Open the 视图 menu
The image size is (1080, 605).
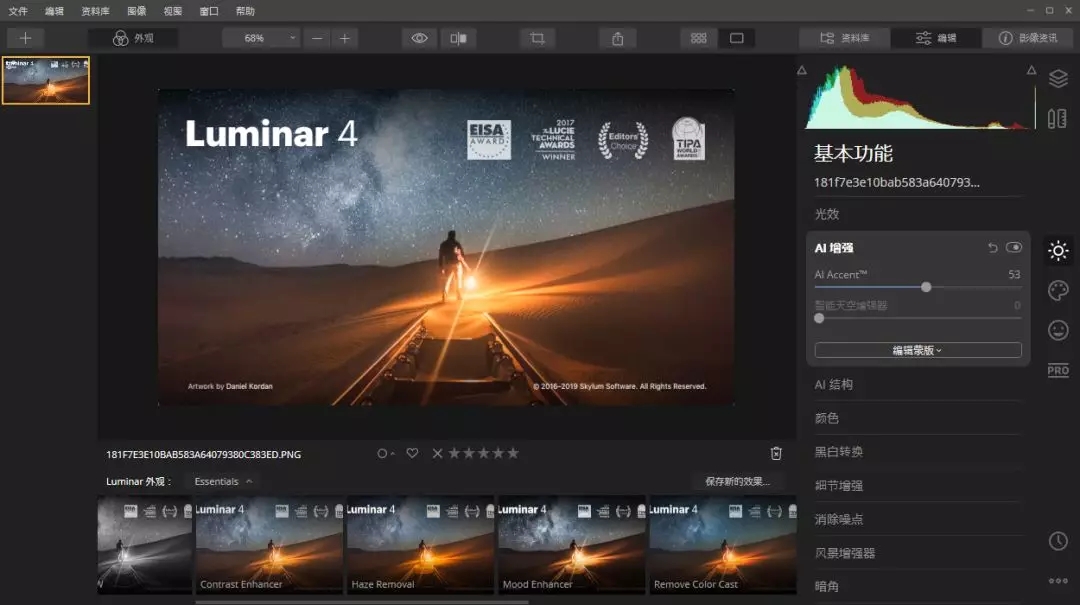click(x=173, y=11)
